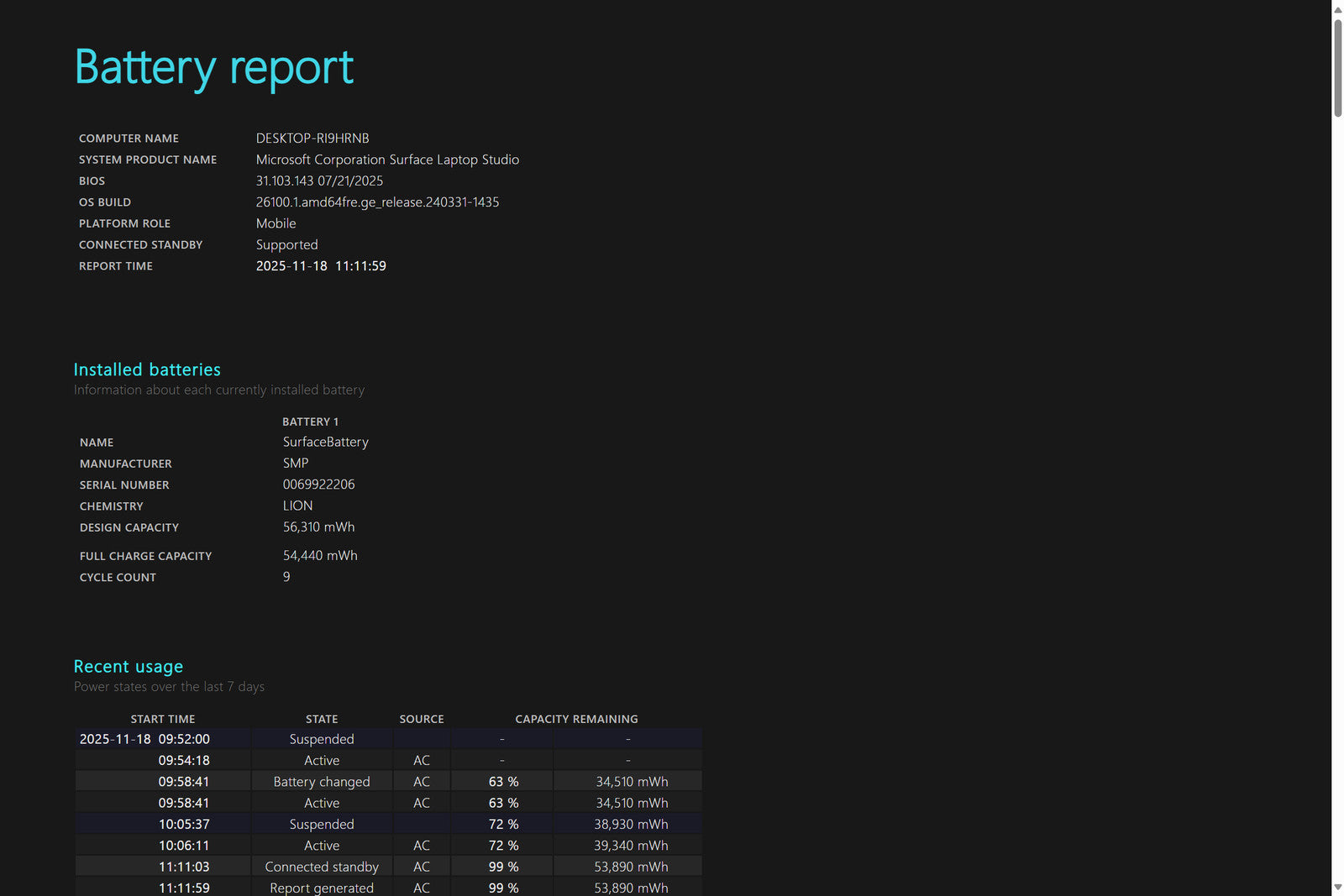Click the OS build value text
This screenshot has width=1344, height=896.
(377, 202)
